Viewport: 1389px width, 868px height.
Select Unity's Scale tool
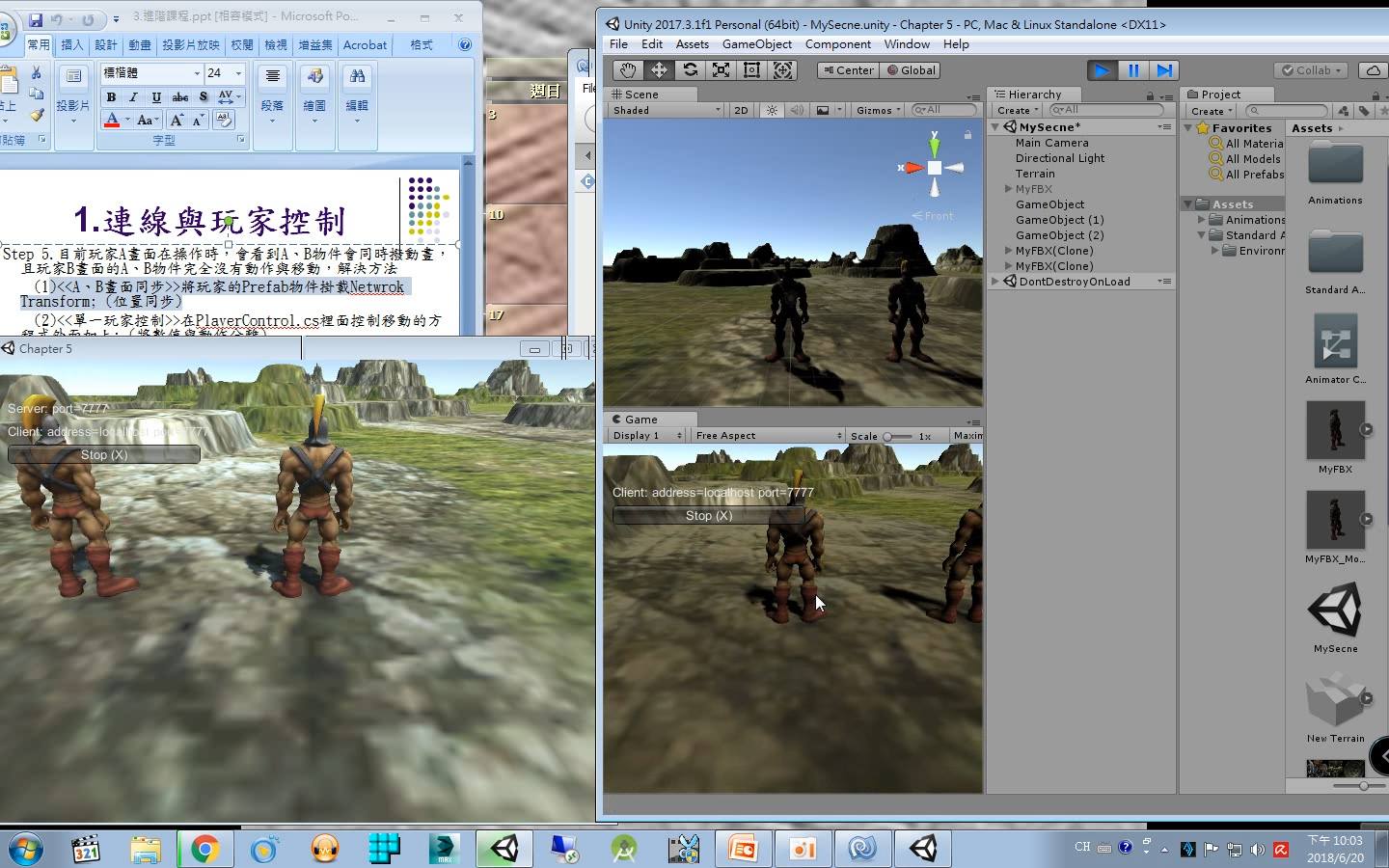tap(721, 70)
